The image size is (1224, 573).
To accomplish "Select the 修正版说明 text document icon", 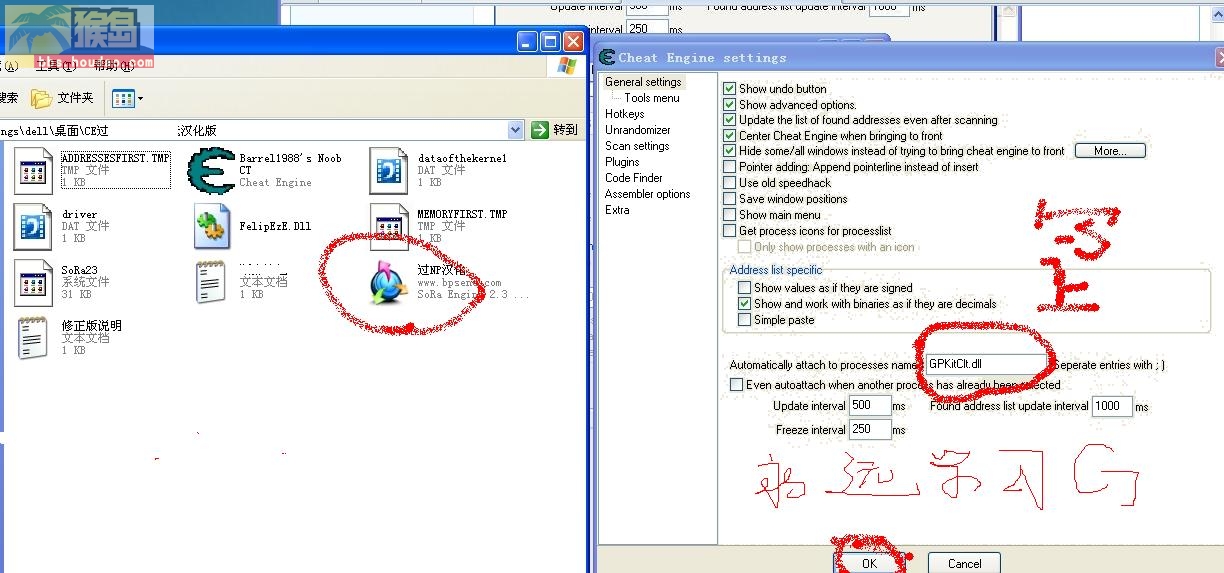I will click(33, 338).
